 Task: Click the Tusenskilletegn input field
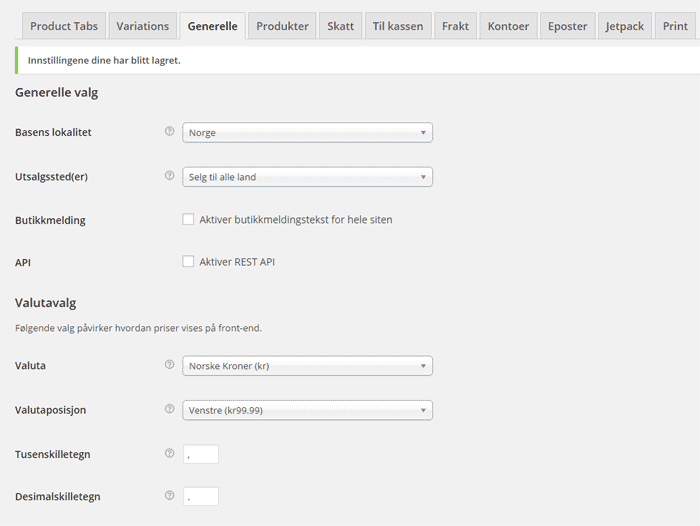click(201, 454)
